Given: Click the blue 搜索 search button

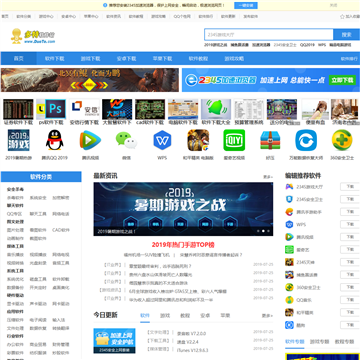Looking at the screenshot, I should [x=347, y=35].
